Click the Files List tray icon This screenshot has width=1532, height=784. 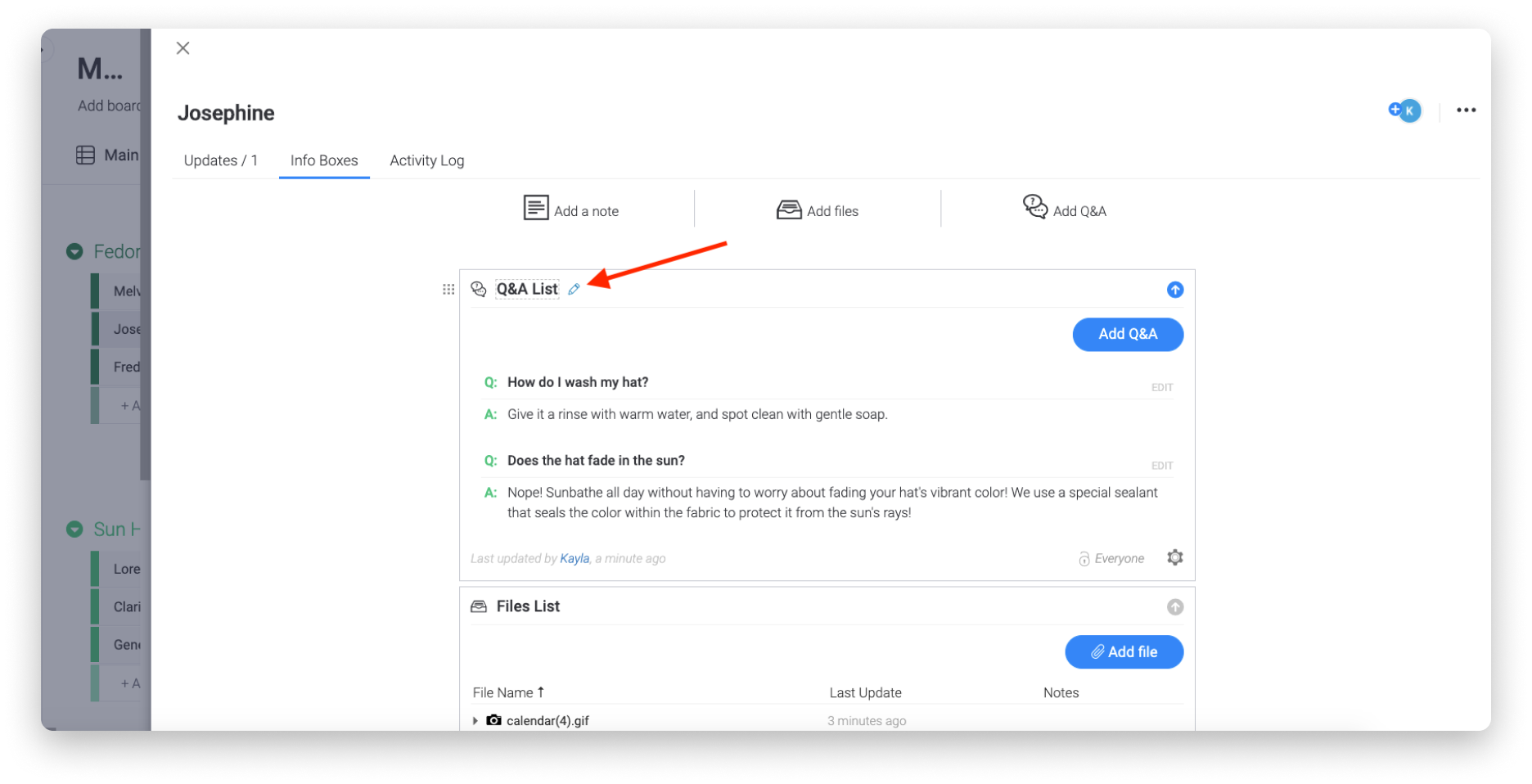click(x=479, y=606)
